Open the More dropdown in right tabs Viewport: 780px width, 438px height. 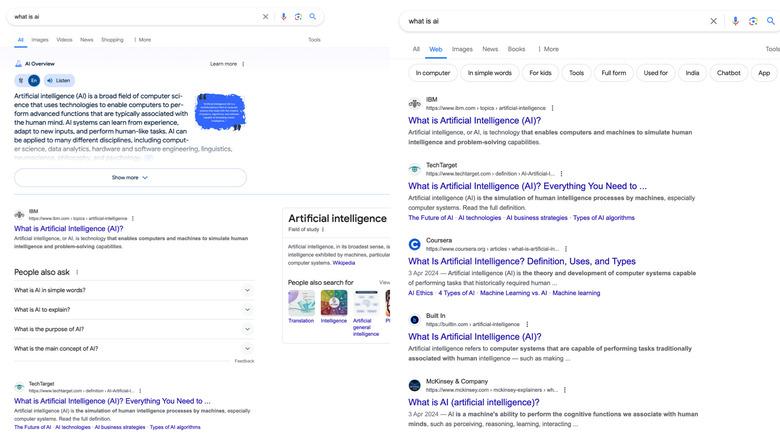549,49
